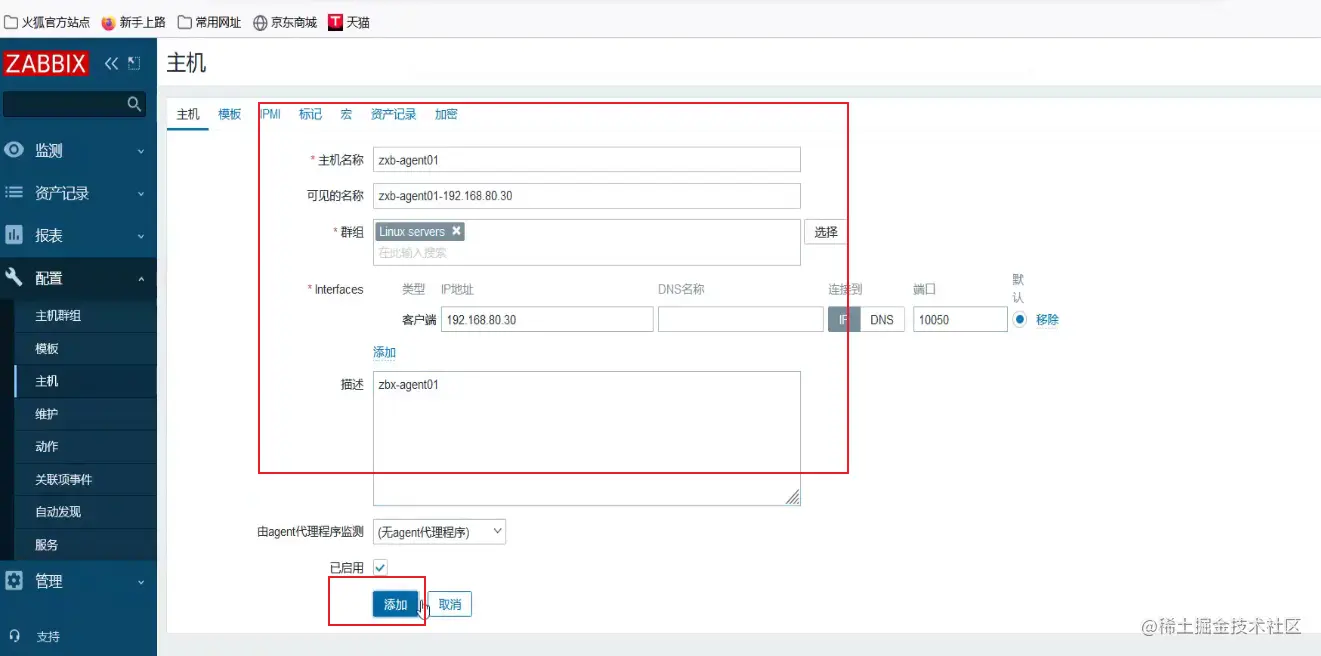Viewport: 1321px width, 656px height.
Task: Click the search magnifier icon
Action: 134,103
